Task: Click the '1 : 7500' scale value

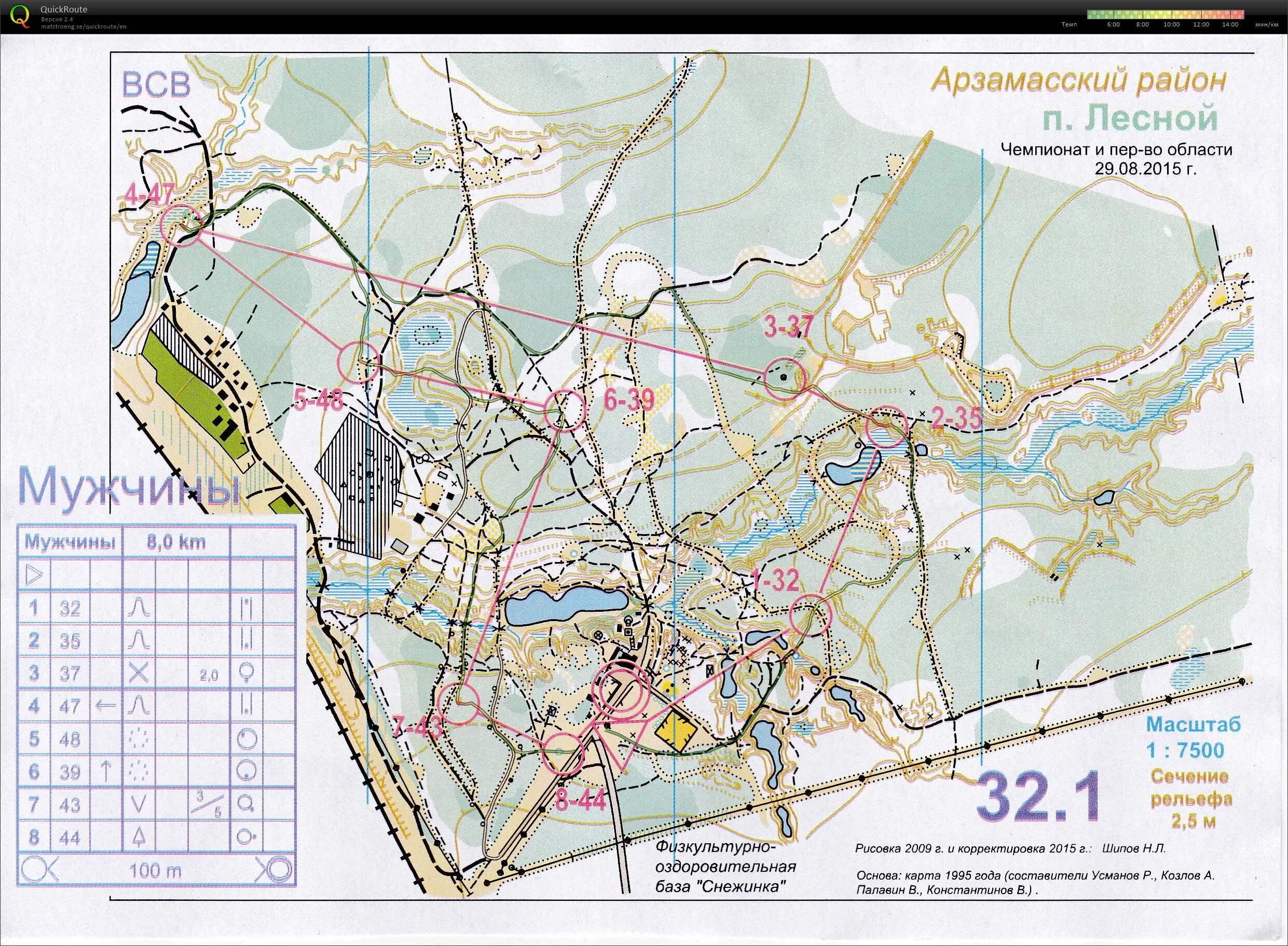Action: point(1184,750)
